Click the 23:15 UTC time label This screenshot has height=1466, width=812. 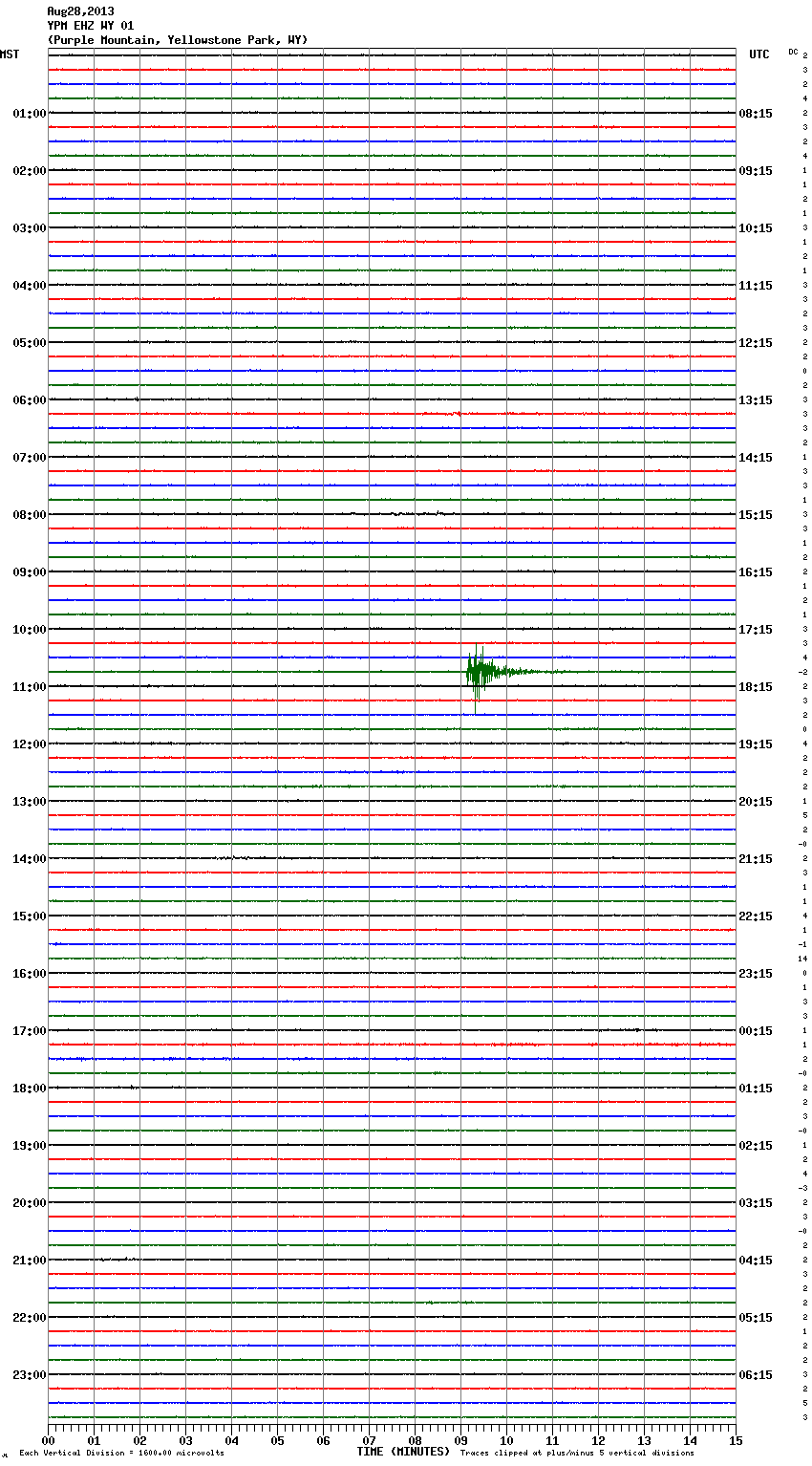point(756,974)
